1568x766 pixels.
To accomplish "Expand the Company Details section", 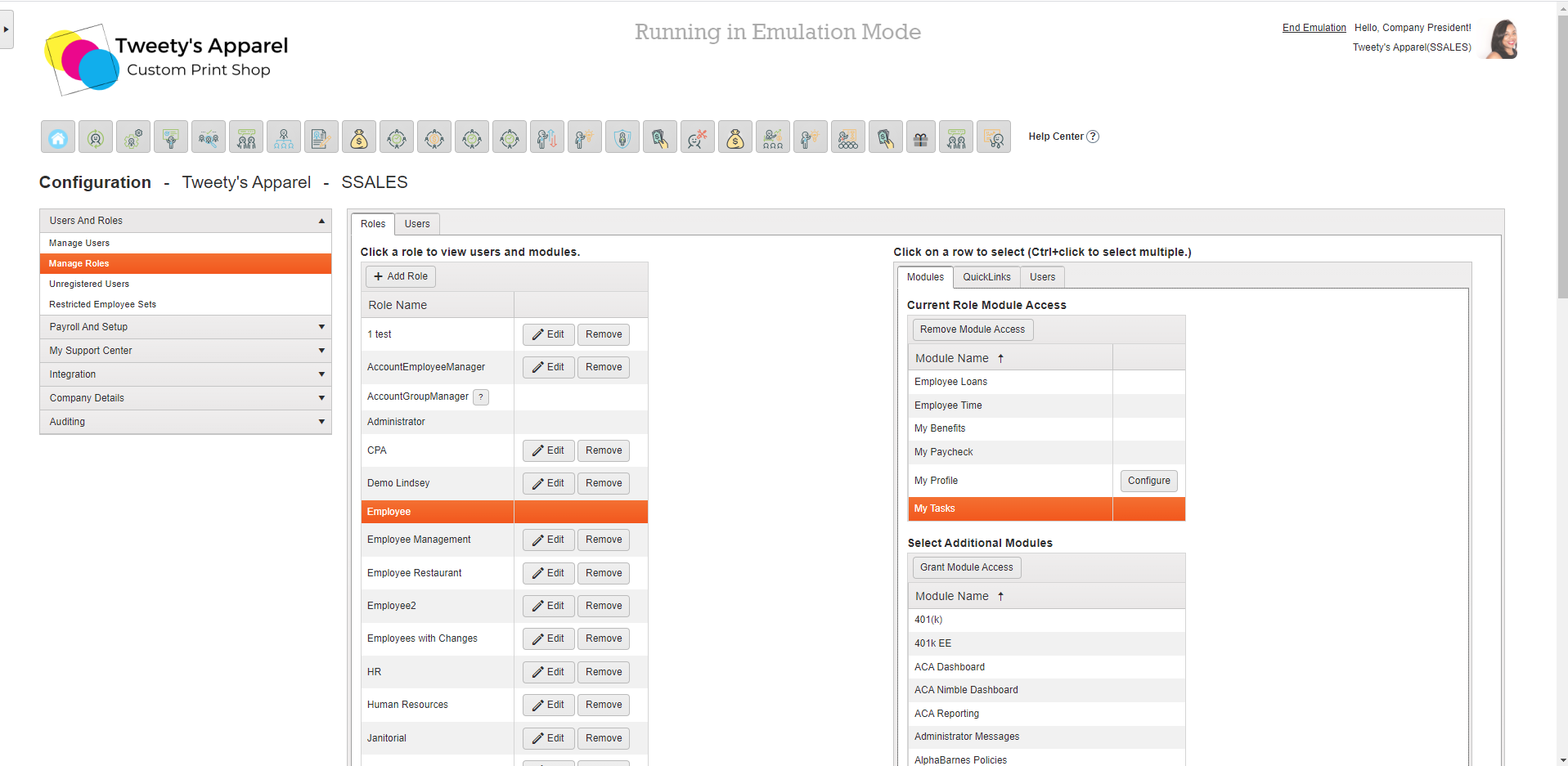I will 186,398.
